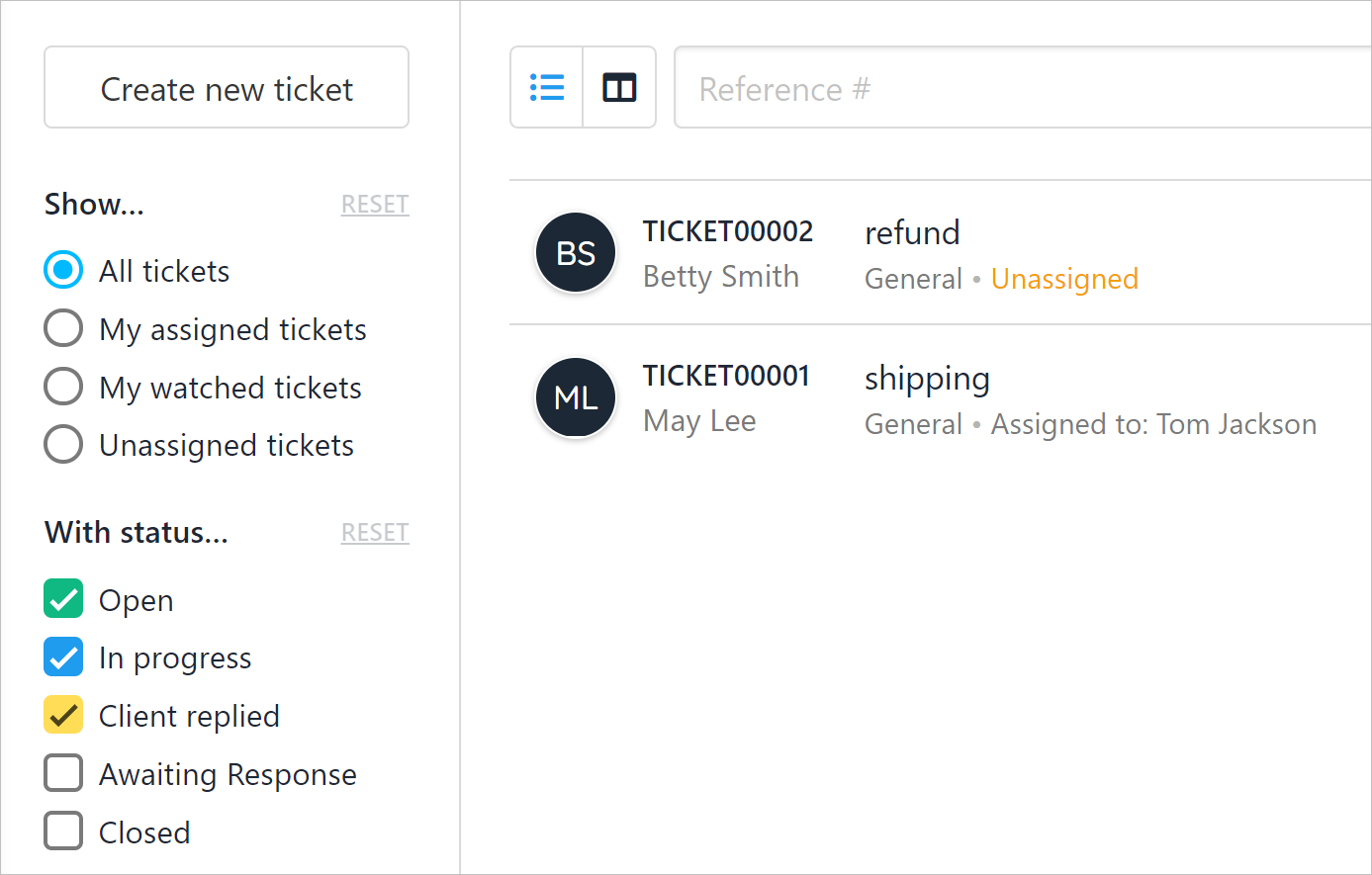This screenshot has width=1372, height=875.
Task: Create a new ticket
Action: [x=227, y=88]
